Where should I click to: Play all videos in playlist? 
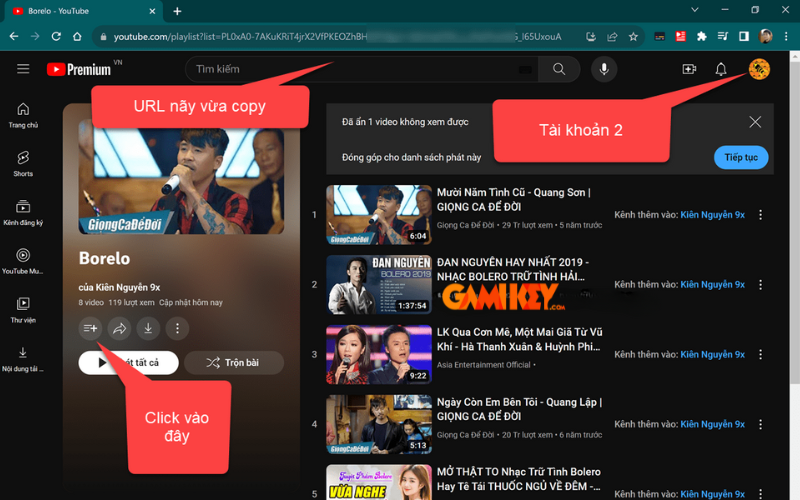tap(129, 363)
